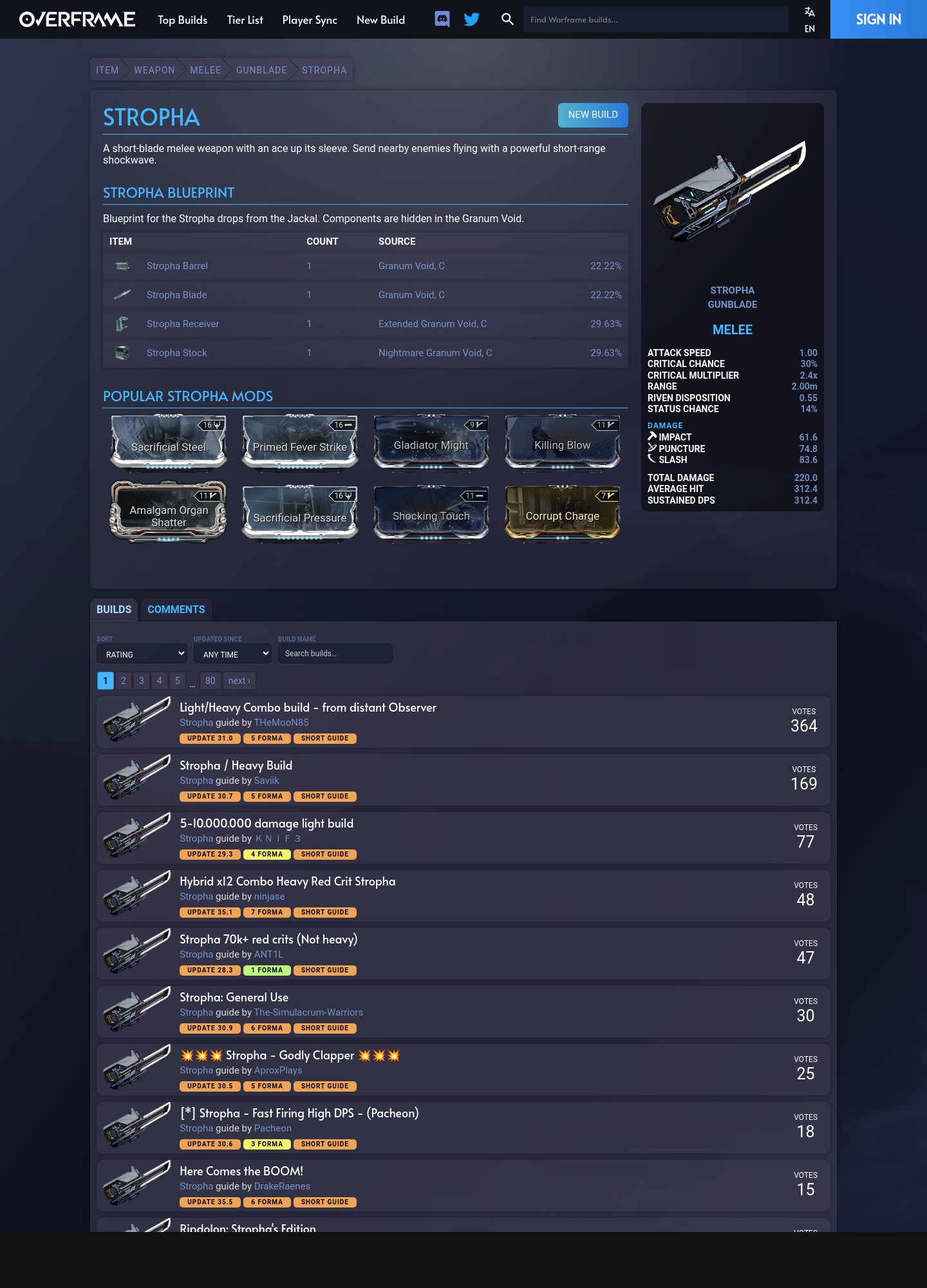Viewport: 927px width, 1288px height.
Task: Open author DrakeRaenes's profile
Action: click(282, 1186)
